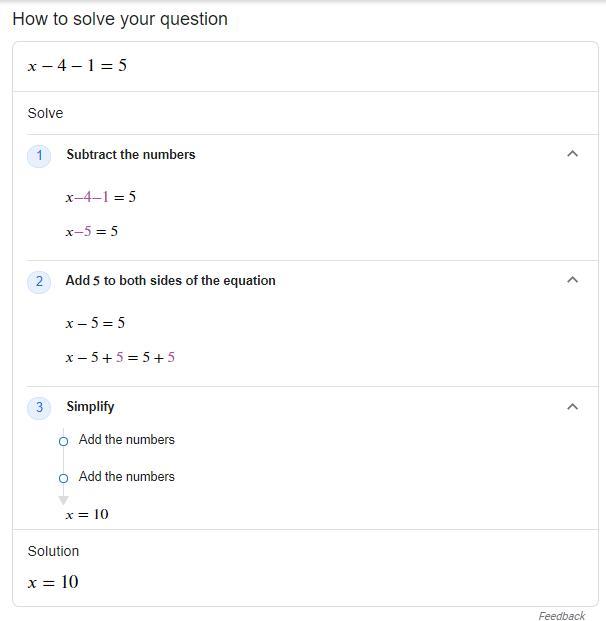The image size is (606, 621).
Task: Click the downward arrow marker in Simplify step
Action: pyautogui.click(x=63, y=499)
